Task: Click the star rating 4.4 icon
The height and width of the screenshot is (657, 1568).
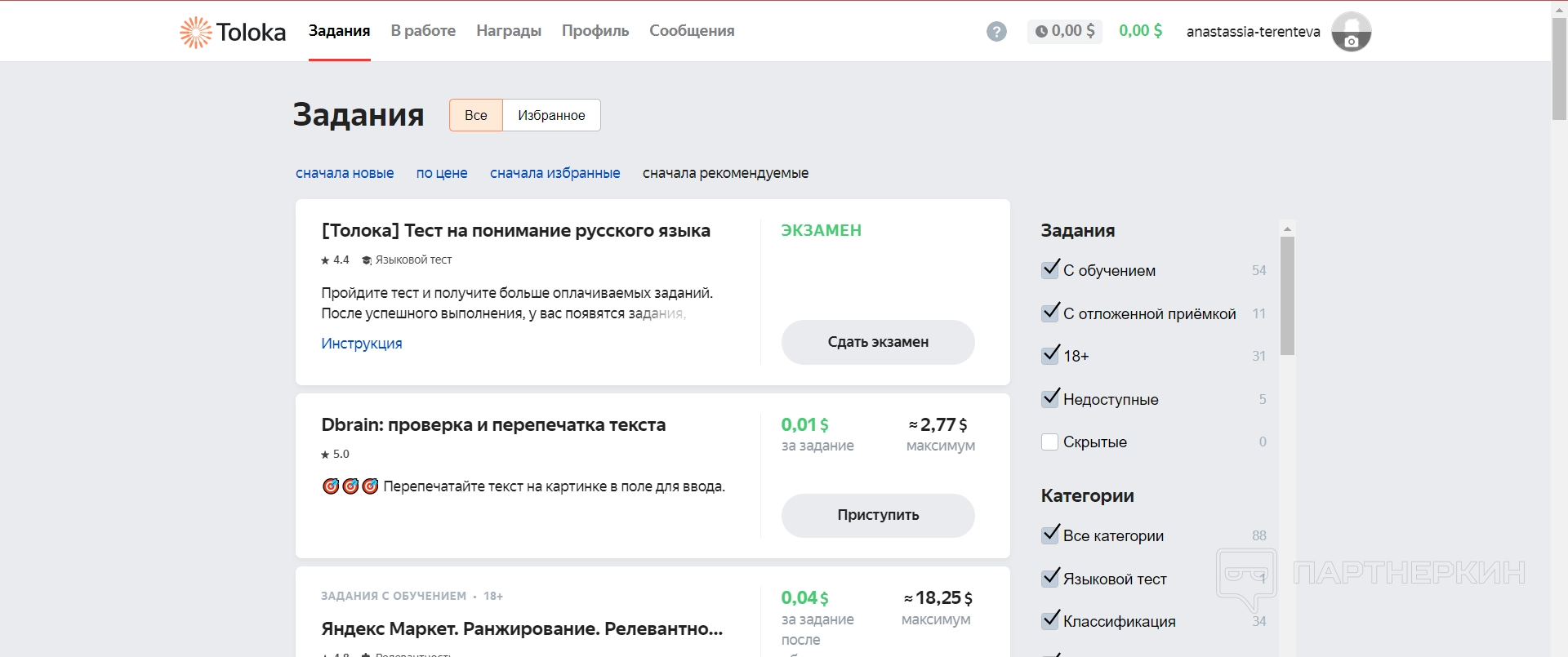Action: tap(325, 260)
